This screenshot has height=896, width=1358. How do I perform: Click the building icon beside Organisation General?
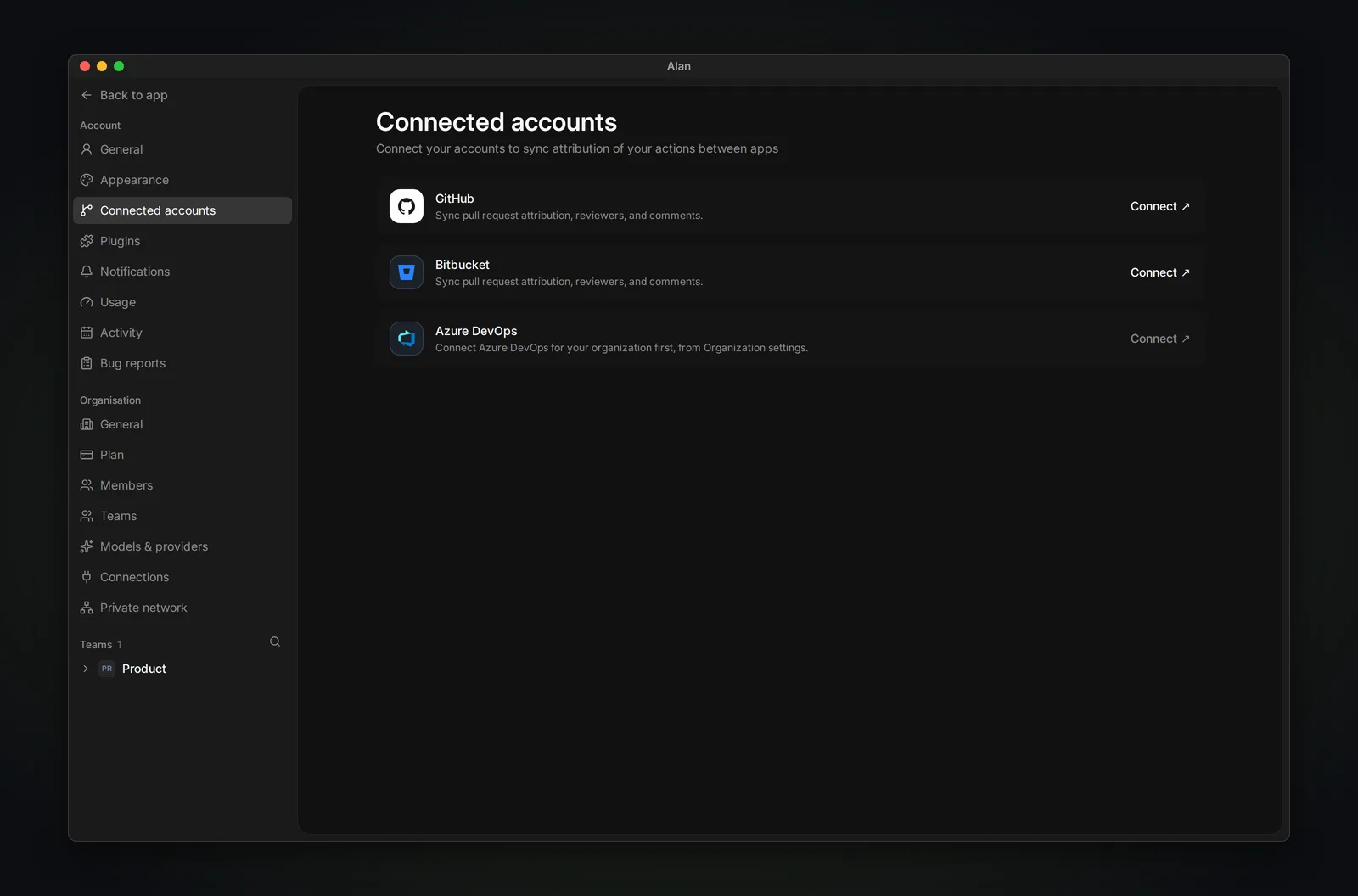pyautogui.click(x=87, y=424)
